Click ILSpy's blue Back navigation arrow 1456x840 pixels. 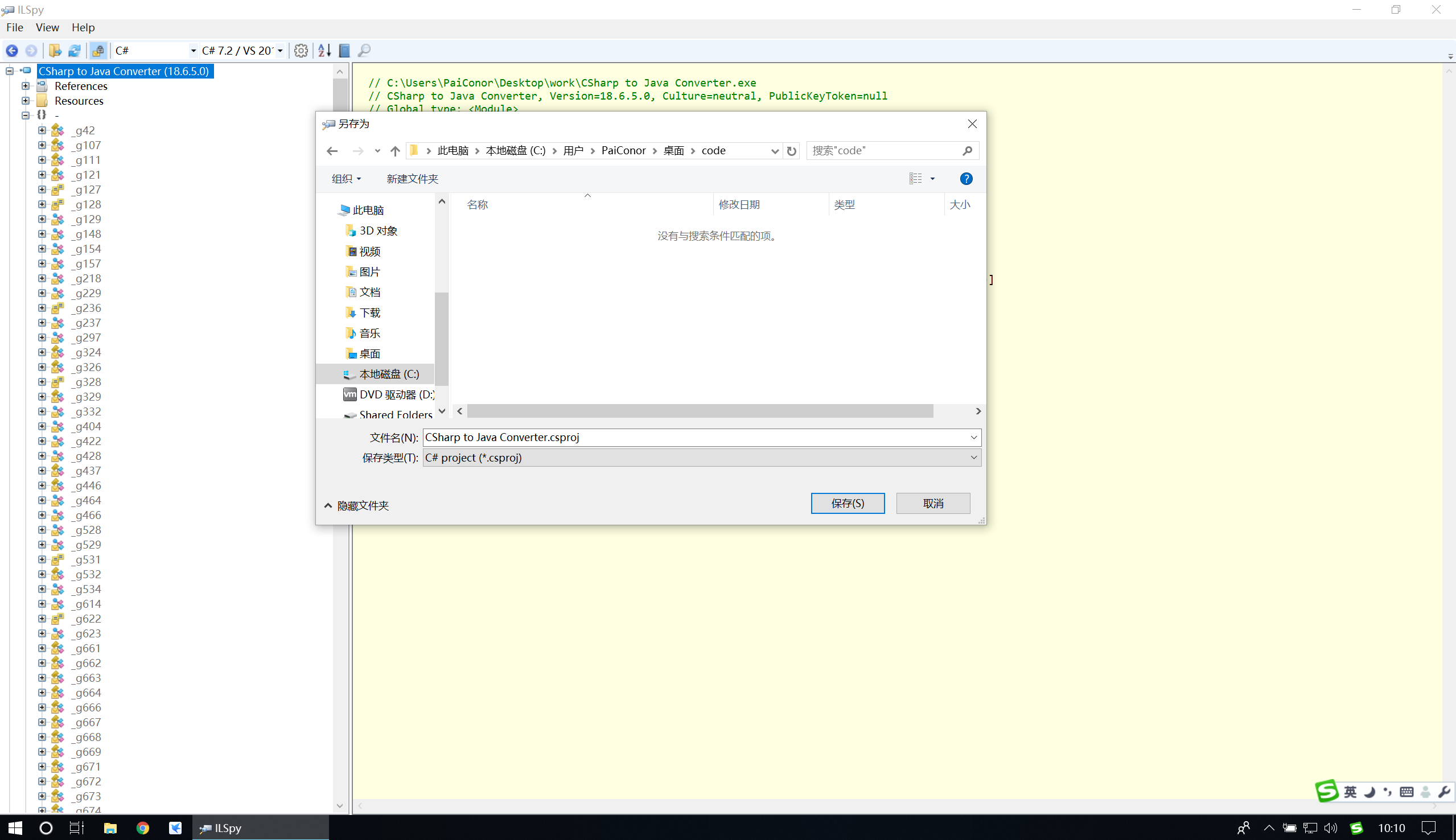coord(12,51)
